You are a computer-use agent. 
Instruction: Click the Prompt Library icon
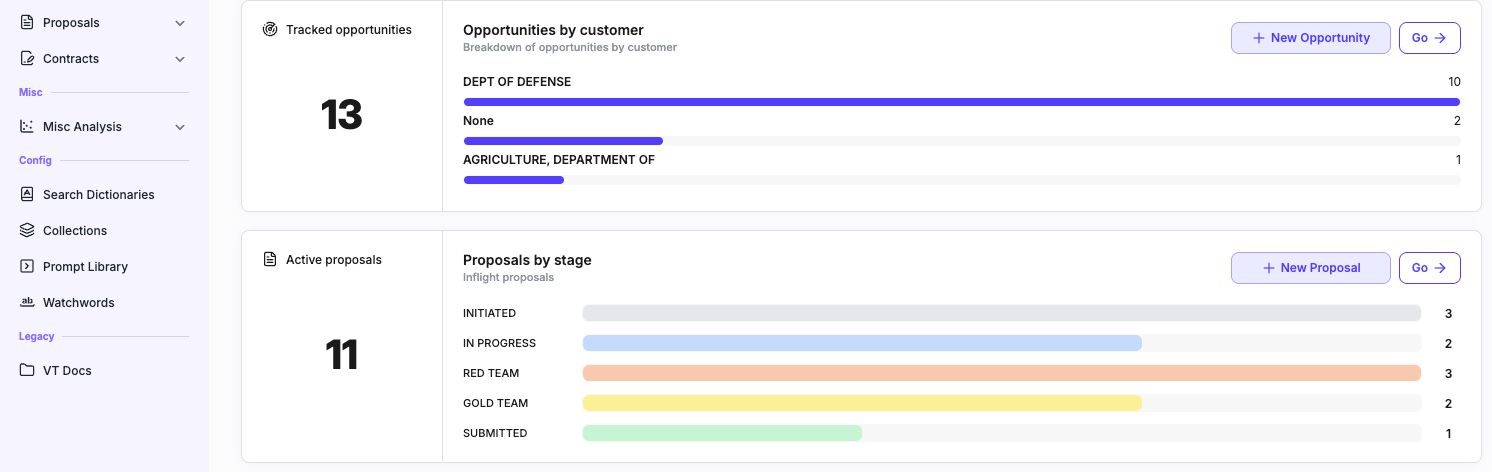pyautogui.click(x=27, y=266)
